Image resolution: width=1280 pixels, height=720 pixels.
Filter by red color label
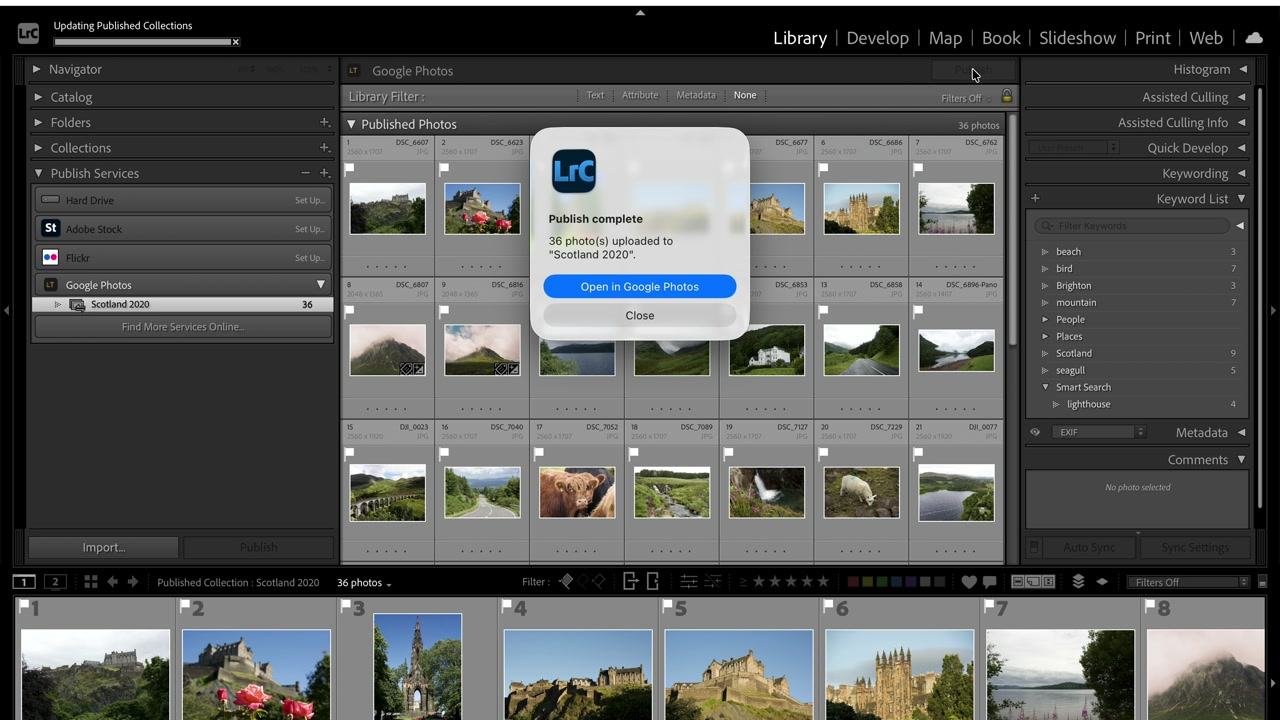click(853, 582)
